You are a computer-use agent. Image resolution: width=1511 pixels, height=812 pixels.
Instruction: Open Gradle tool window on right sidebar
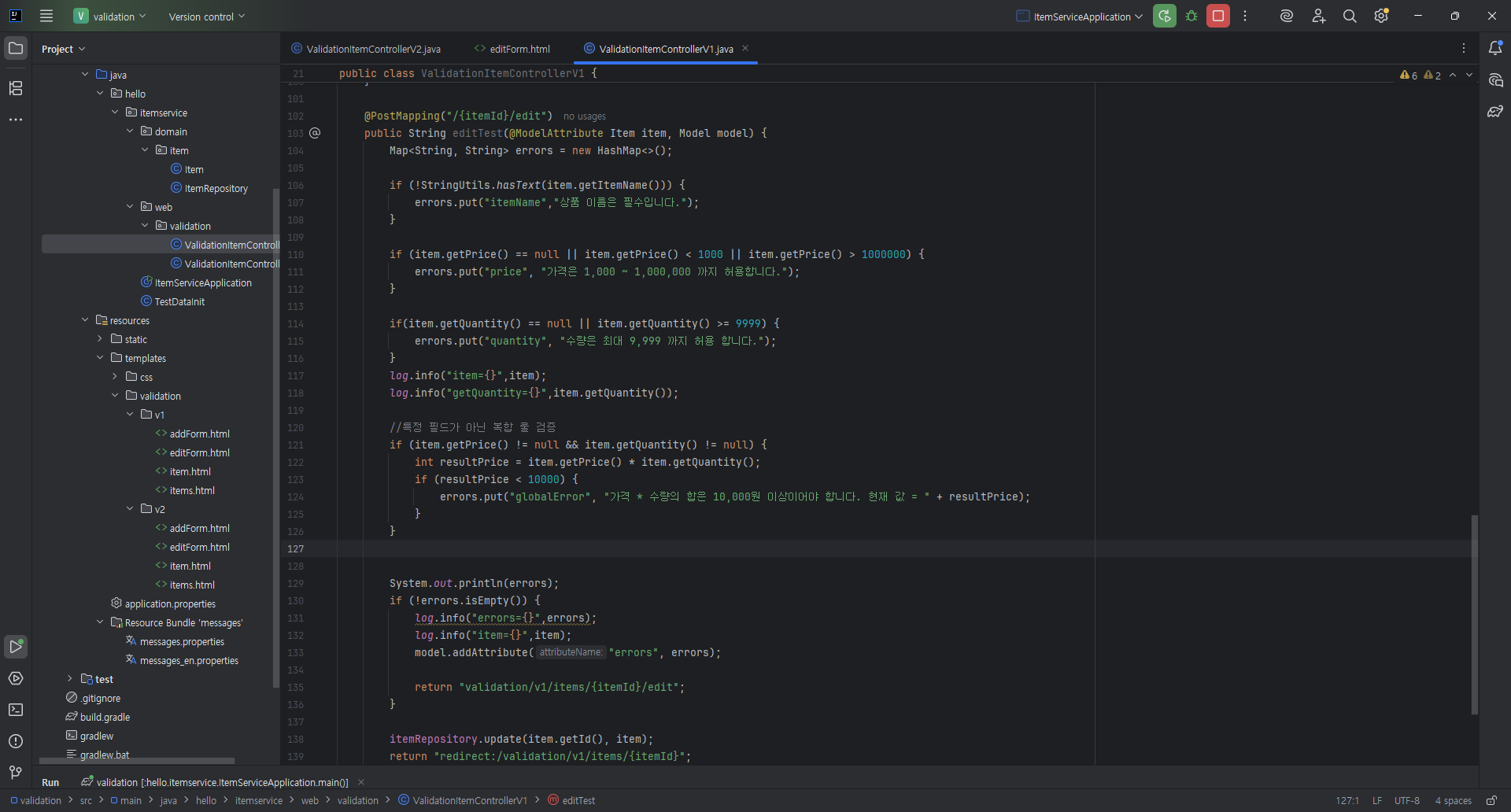pyautogui.click(x=1495, y=112)
